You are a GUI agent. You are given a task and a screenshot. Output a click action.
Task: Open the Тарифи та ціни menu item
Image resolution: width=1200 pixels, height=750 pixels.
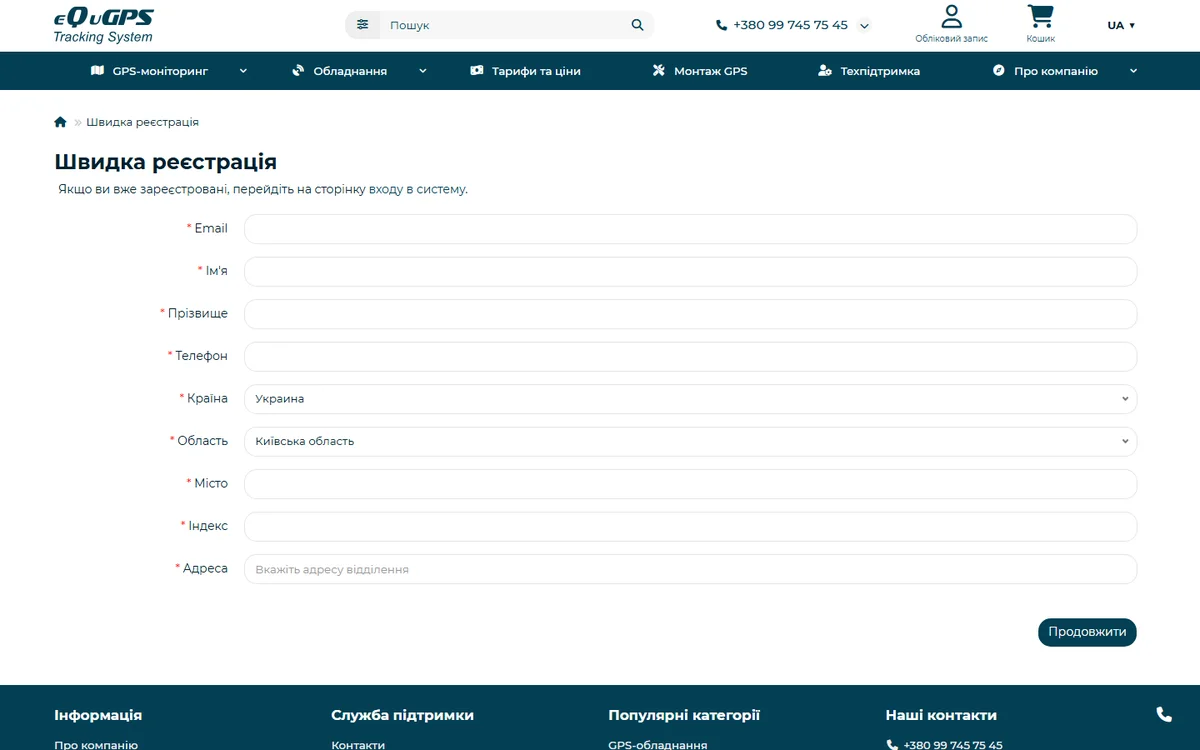pos(525,71)
